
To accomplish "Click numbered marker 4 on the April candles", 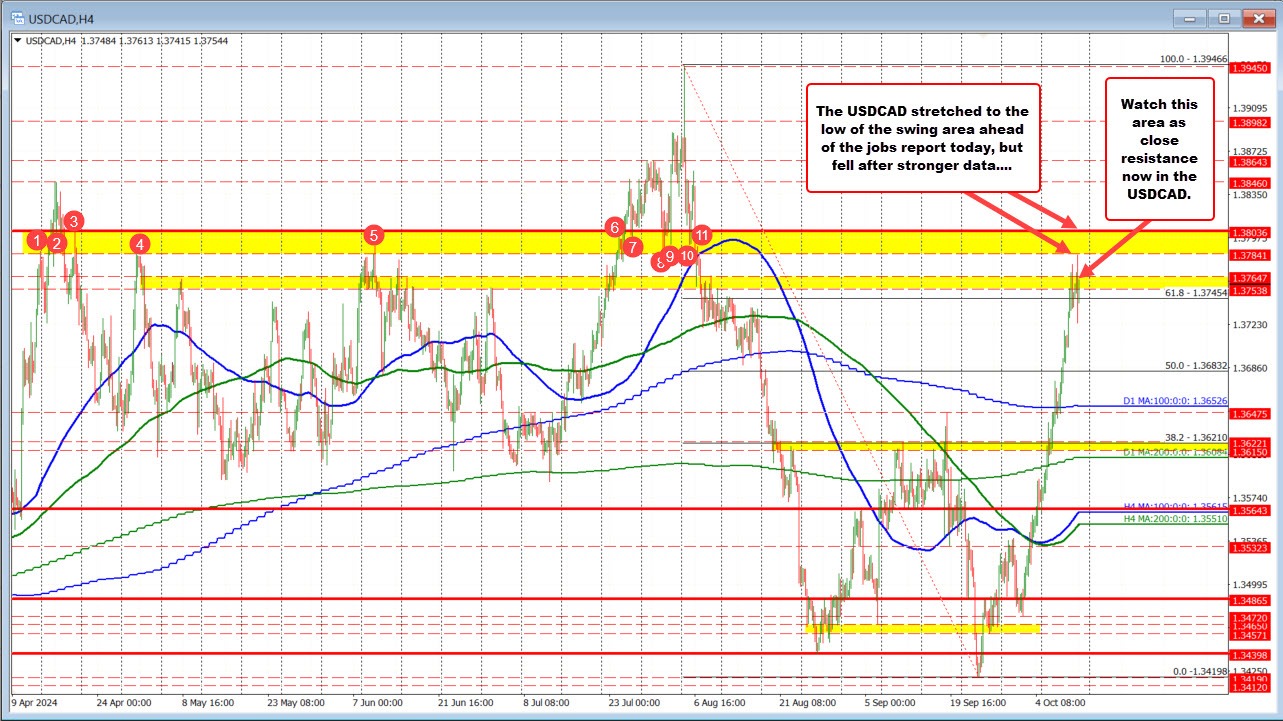I will (x=140, y=242).
